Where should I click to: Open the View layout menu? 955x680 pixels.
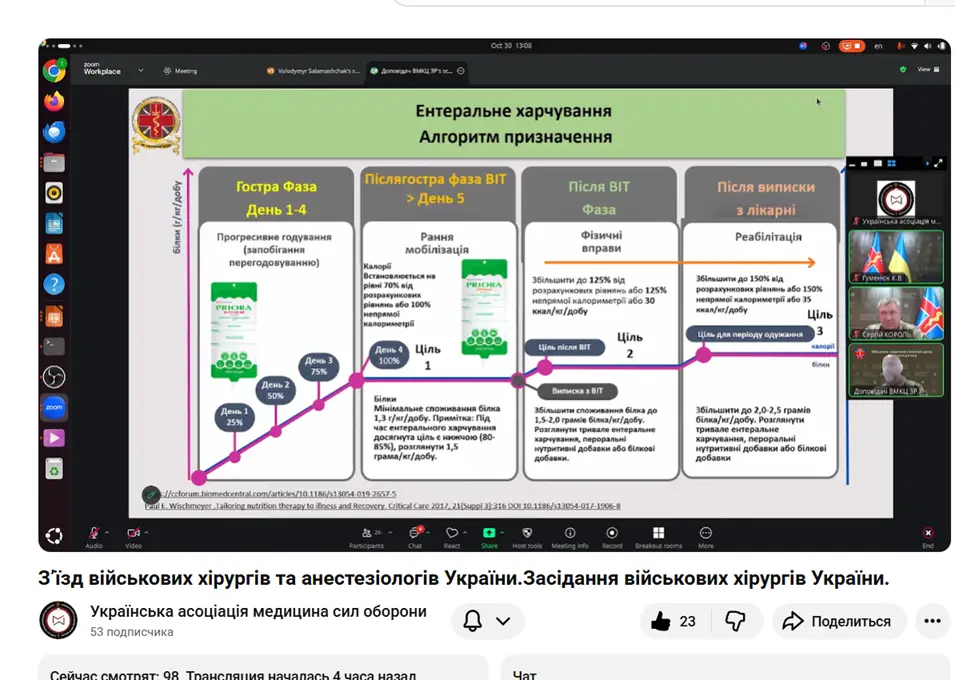click(x=923, y=70)
